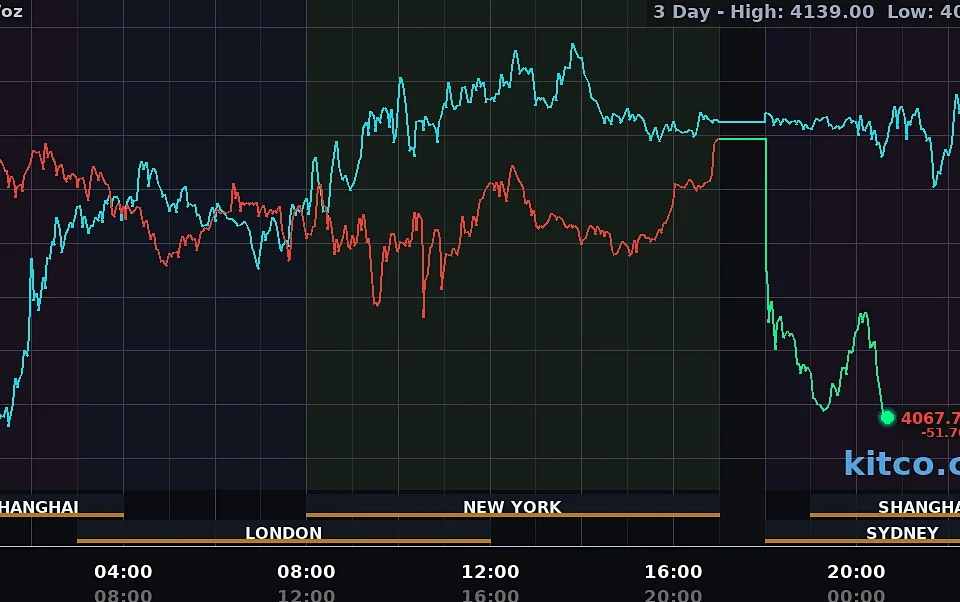
Task: Click the 20:00 time axis label
Action: (856, 572)
